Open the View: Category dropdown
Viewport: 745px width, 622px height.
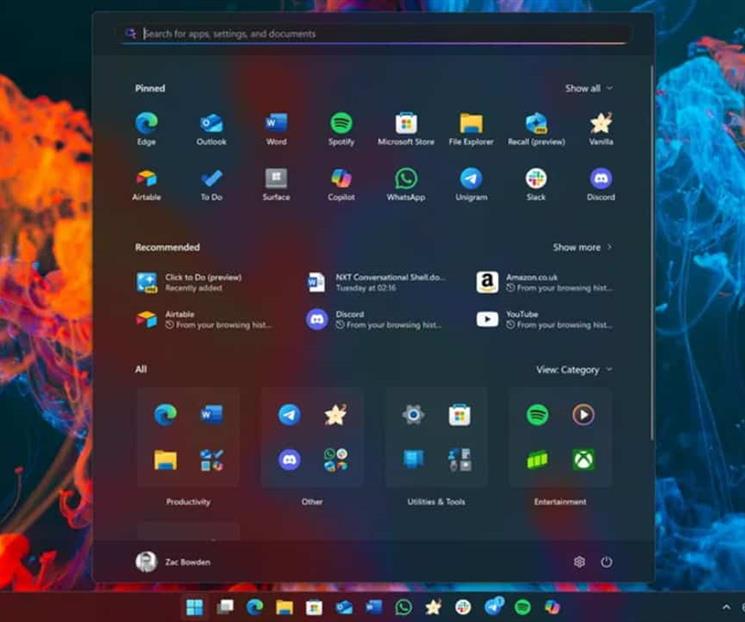pos(574,370)
